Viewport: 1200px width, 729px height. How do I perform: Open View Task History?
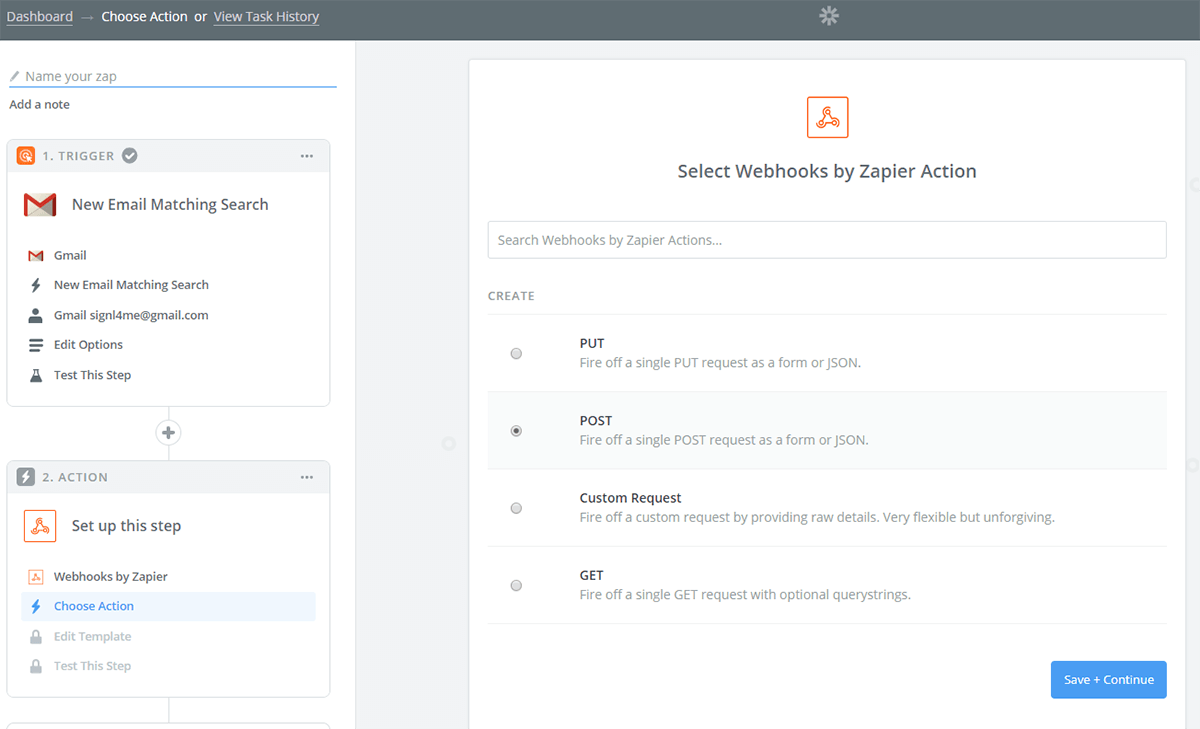click(266, 17)
